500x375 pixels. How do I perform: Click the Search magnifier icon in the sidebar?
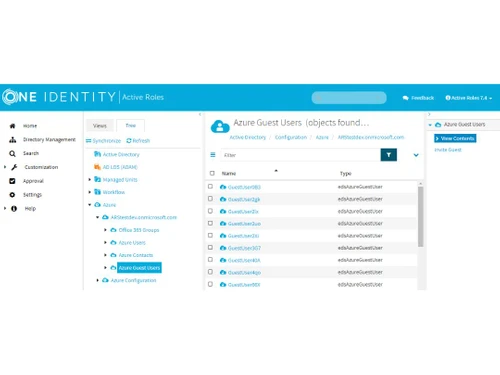coord(12,153)
